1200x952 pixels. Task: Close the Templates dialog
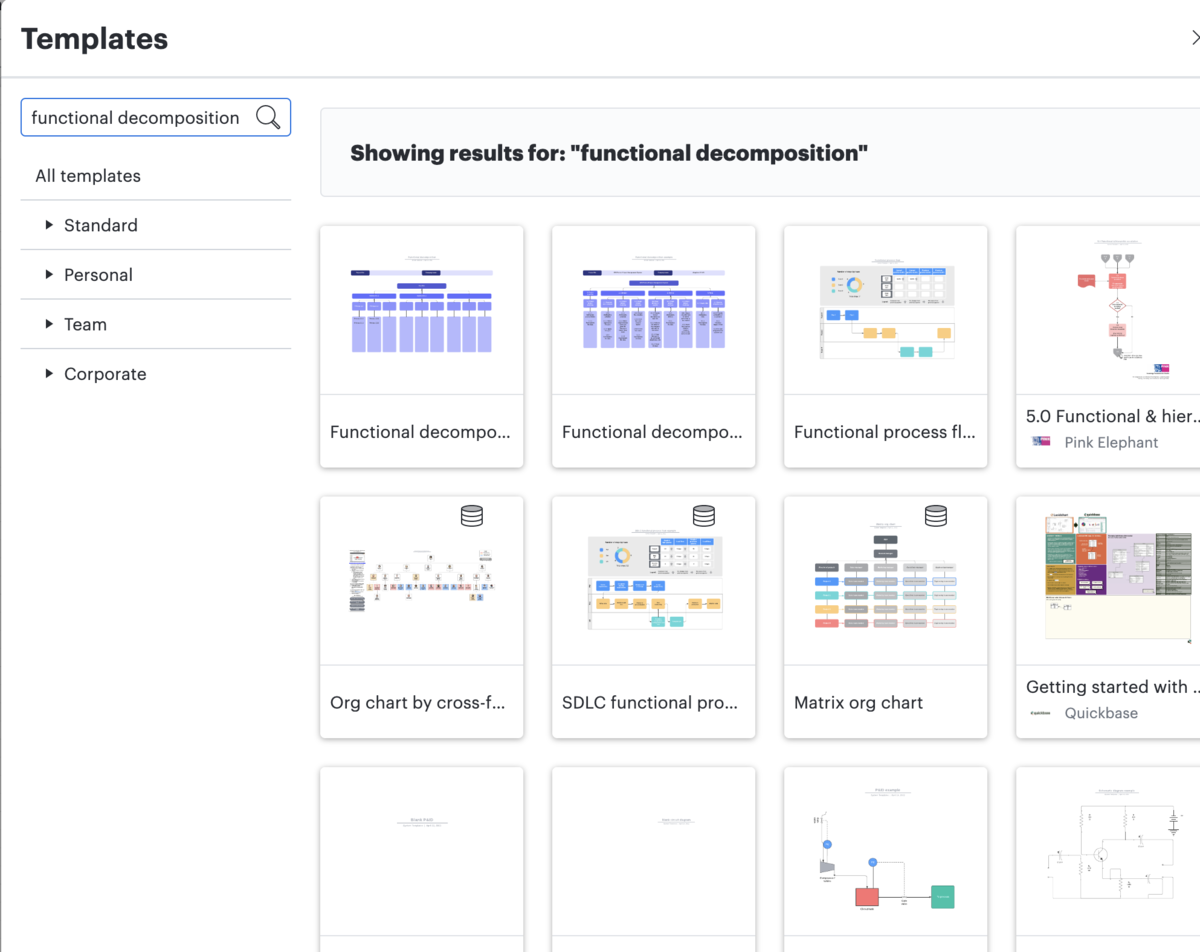pos(1195,38)
